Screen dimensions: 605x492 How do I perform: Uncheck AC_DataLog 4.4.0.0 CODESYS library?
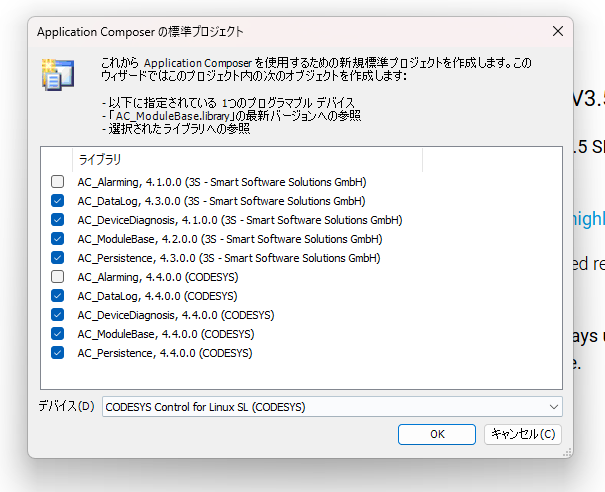57,296
